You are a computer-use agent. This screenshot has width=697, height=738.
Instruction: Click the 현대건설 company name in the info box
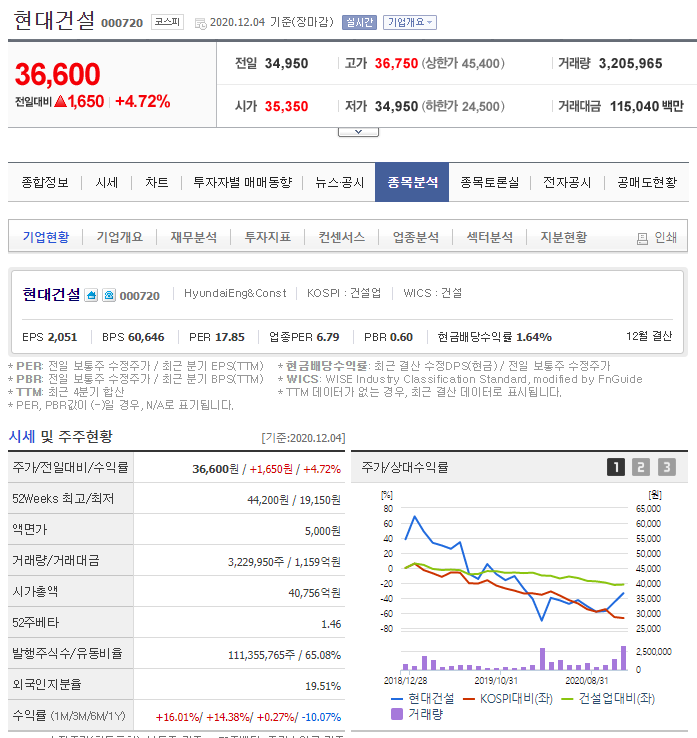click(51, 294)
